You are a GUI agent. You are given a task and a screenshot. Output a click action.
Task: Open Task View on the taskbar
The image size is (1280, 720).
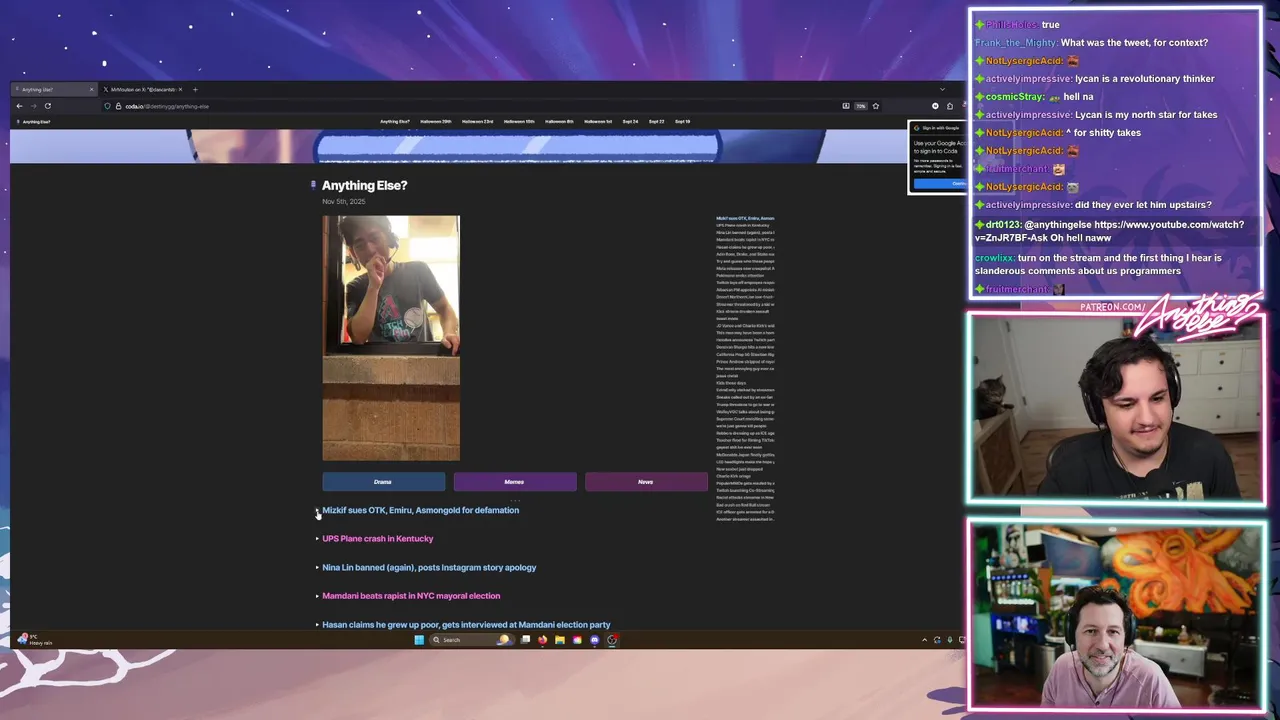[525, 640]
